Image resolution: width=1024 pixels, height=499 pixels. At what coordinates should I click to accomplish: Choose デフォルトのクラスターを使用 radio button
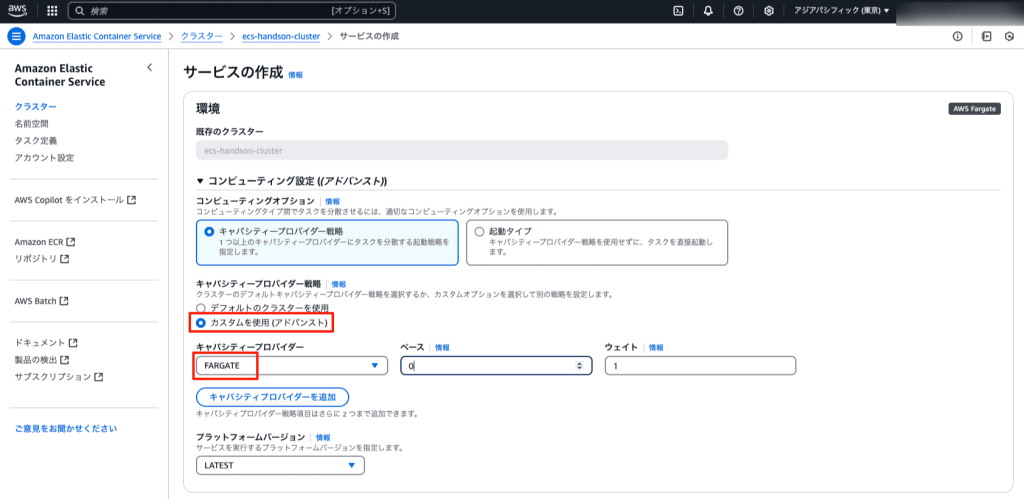click(x=201, y=308)
